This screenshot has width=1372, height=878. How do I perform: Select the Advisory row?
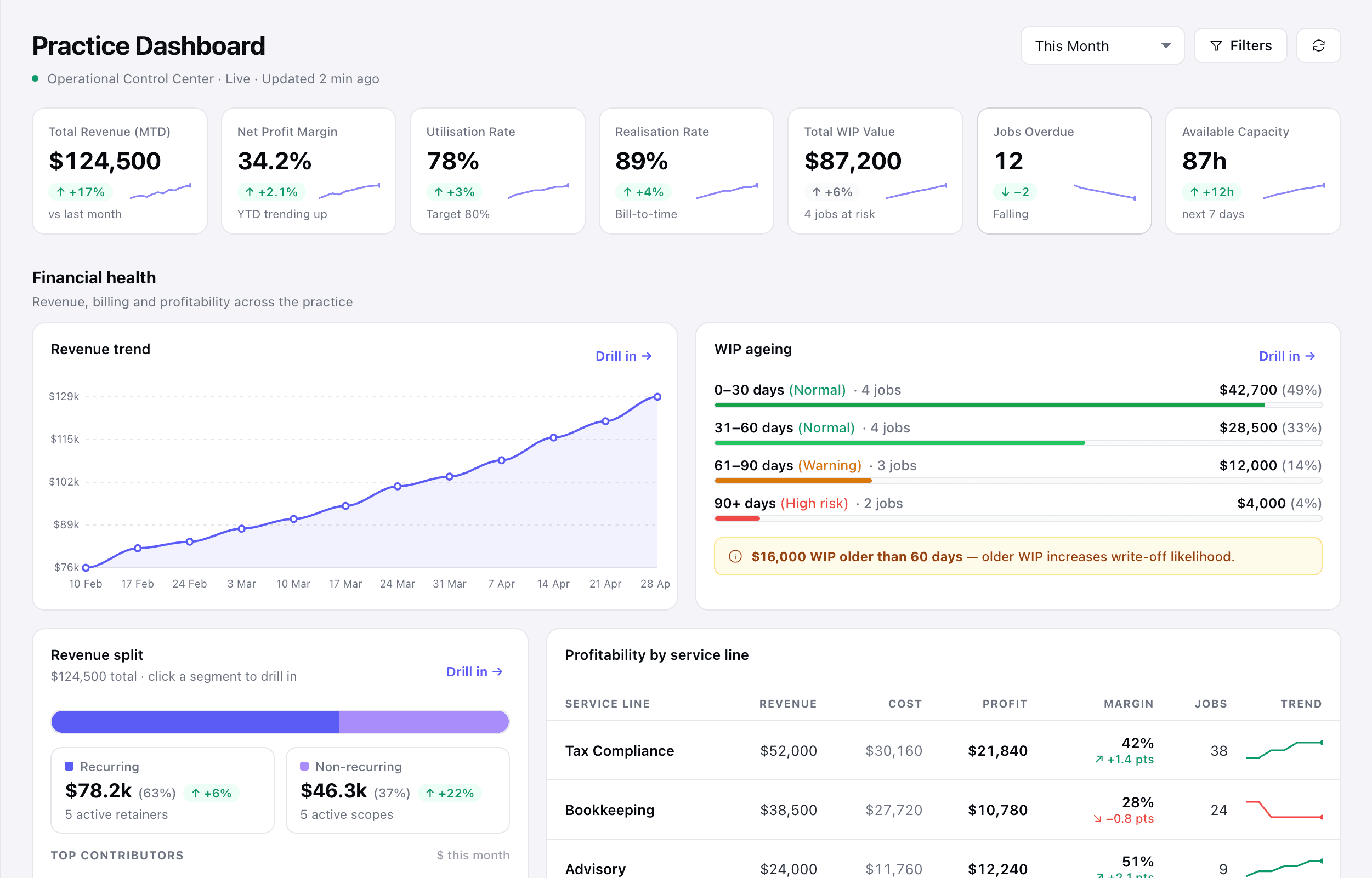(944, 860)
